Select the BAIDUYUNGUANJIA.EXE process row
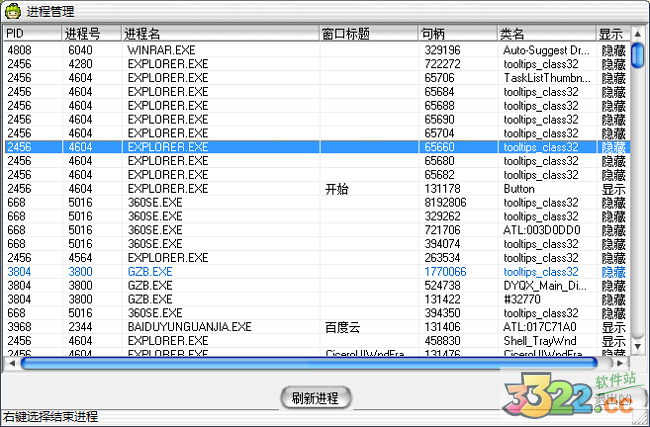The width and height of the screenshot is (650, 427). coord(317,327)
